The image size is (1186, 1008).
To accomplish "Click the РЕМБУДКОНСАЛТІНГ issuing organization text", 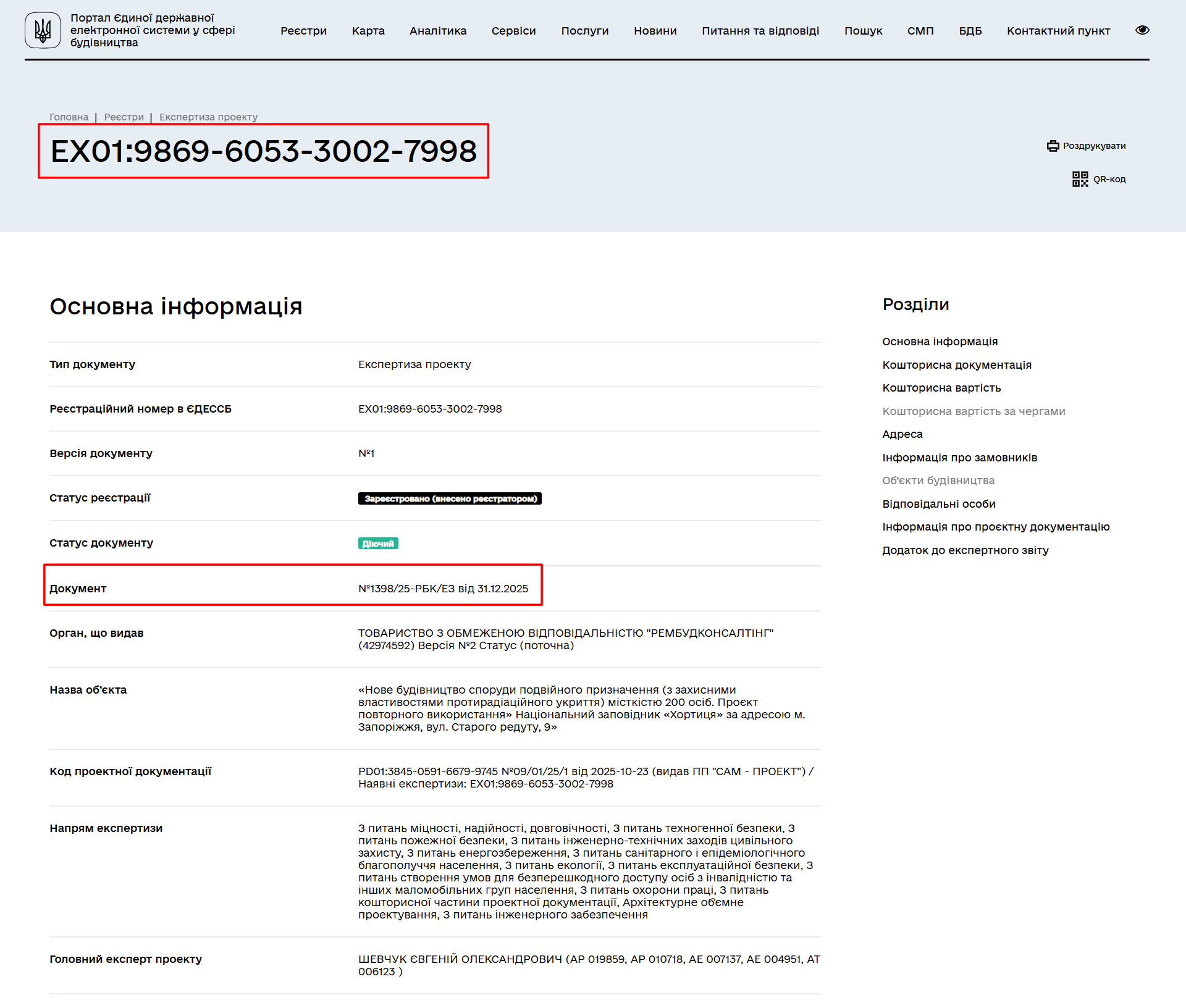I will click(x=566, y=639).
